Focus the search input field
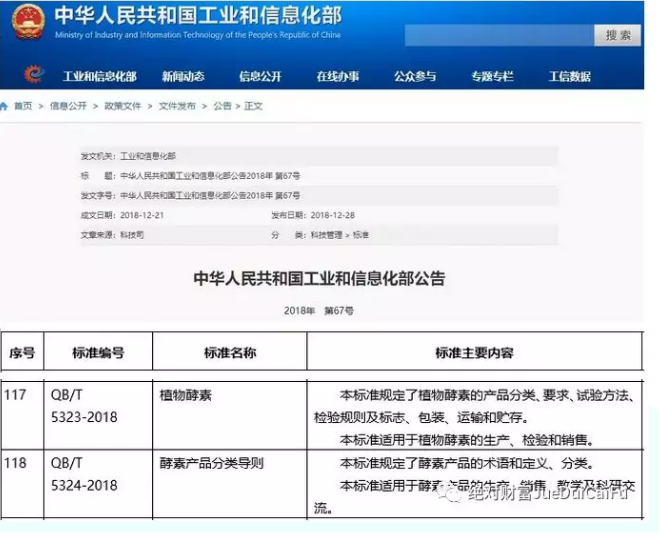The width and height of the screenshot is (660, 536). [x=499, y=35]
